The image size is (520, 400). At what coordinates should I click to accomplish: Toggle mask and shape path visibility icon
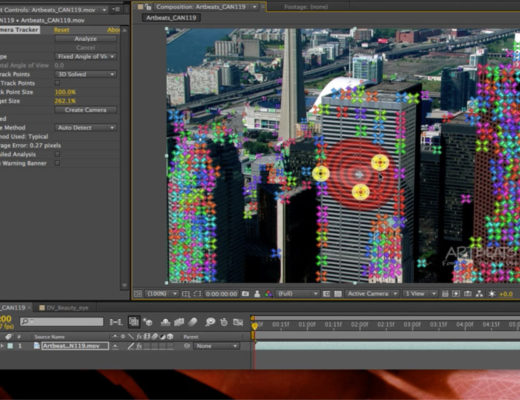point(197,294)
